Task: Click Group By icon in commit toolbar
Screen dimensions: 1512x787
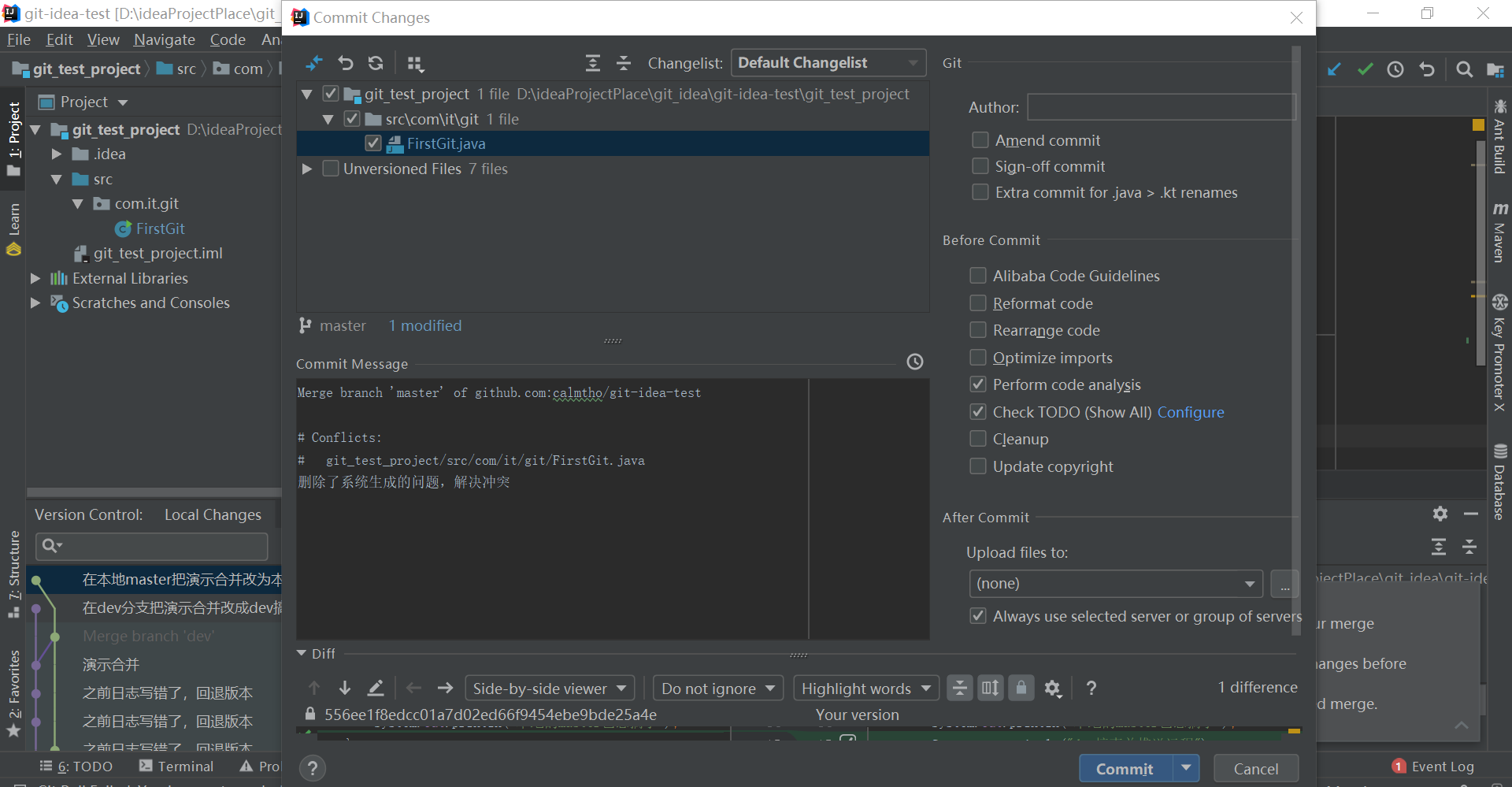Action: coord(415,63)
